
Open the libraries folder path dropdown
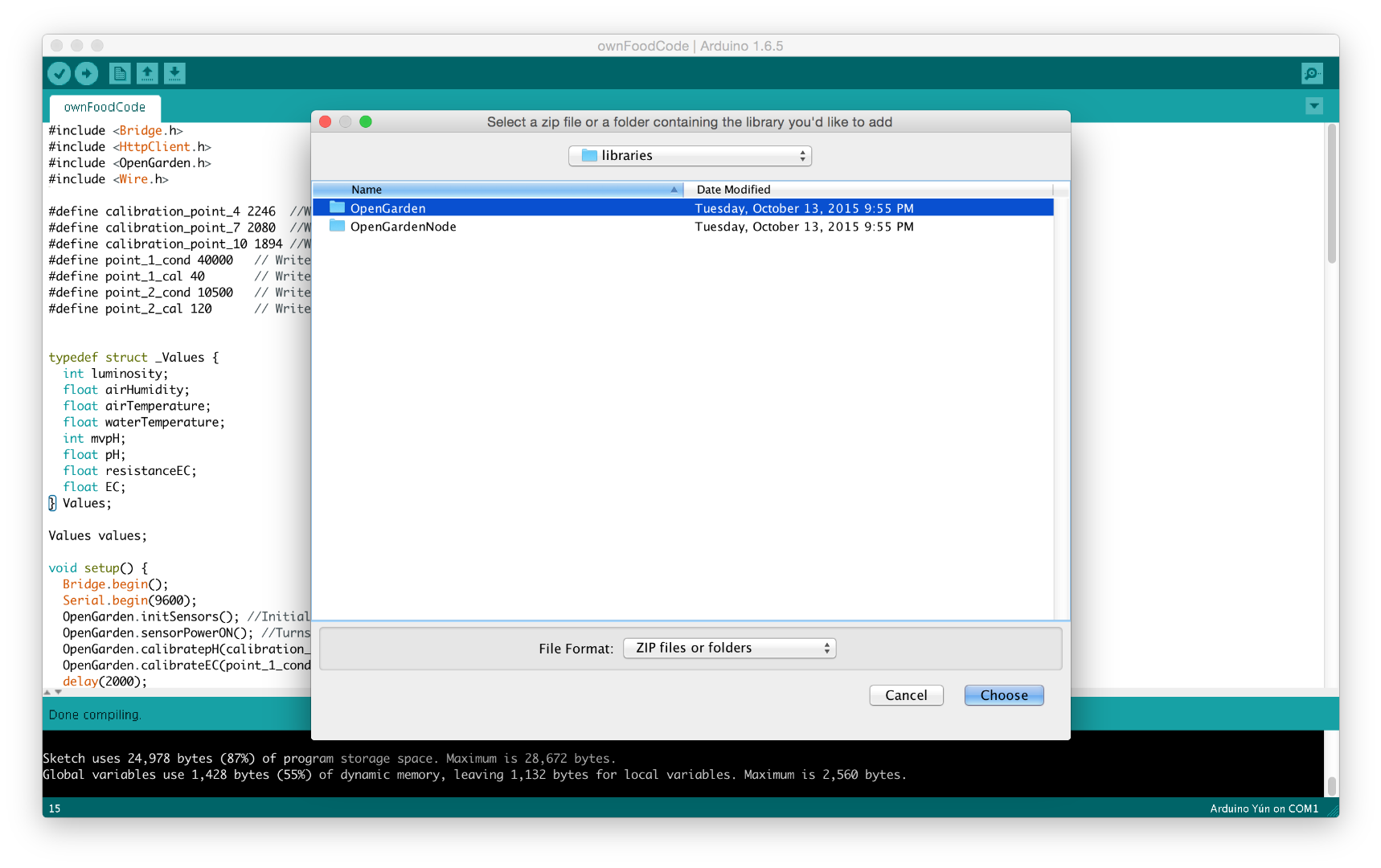tap(690, 156)
